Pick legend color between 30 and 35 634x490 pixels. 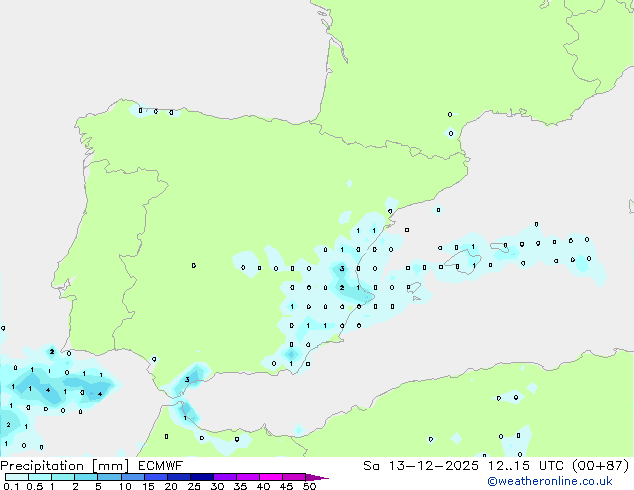tap(225, 477)
